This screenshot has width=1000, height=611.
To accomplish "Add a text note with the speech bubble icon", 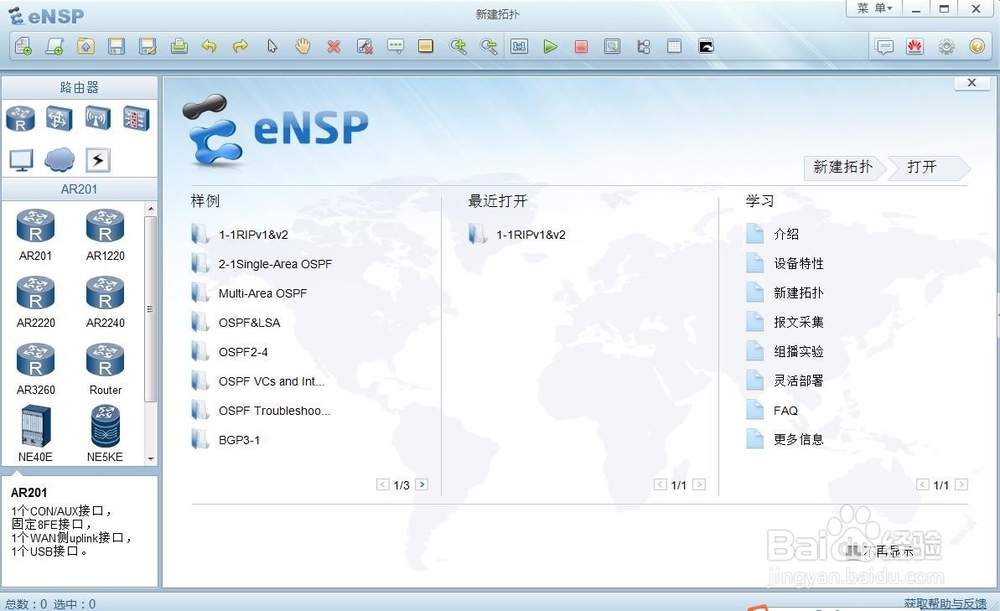I will tap(395, 47).
